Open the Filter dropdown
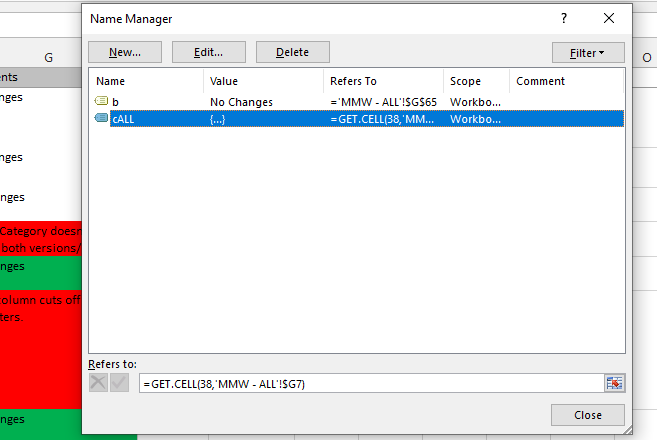The image size is (657, 440). tap(588, 53)
